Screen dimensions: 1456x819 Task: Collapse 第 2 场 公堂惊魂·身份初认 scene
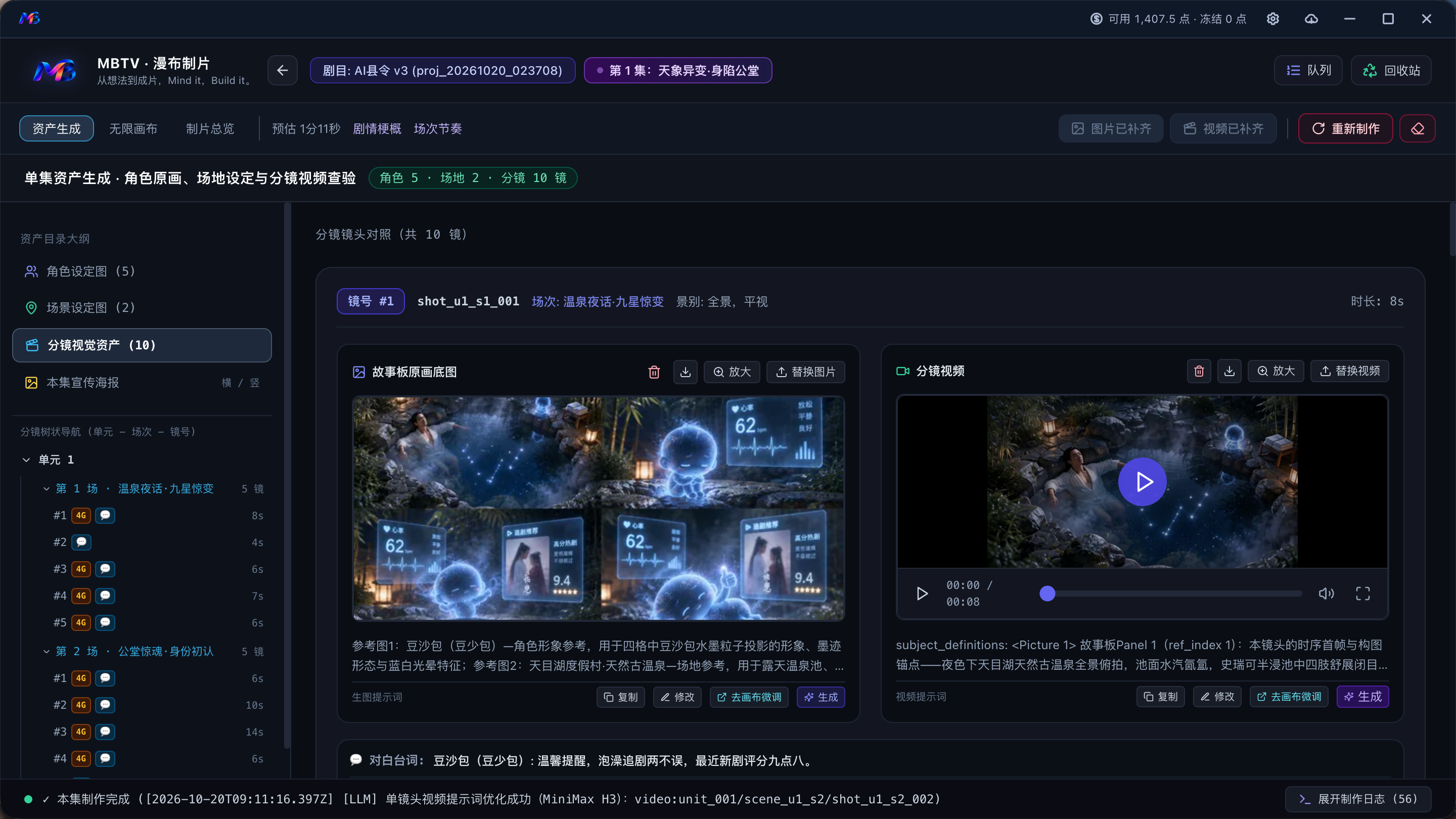pyautogui.click(x=47, y=651)
